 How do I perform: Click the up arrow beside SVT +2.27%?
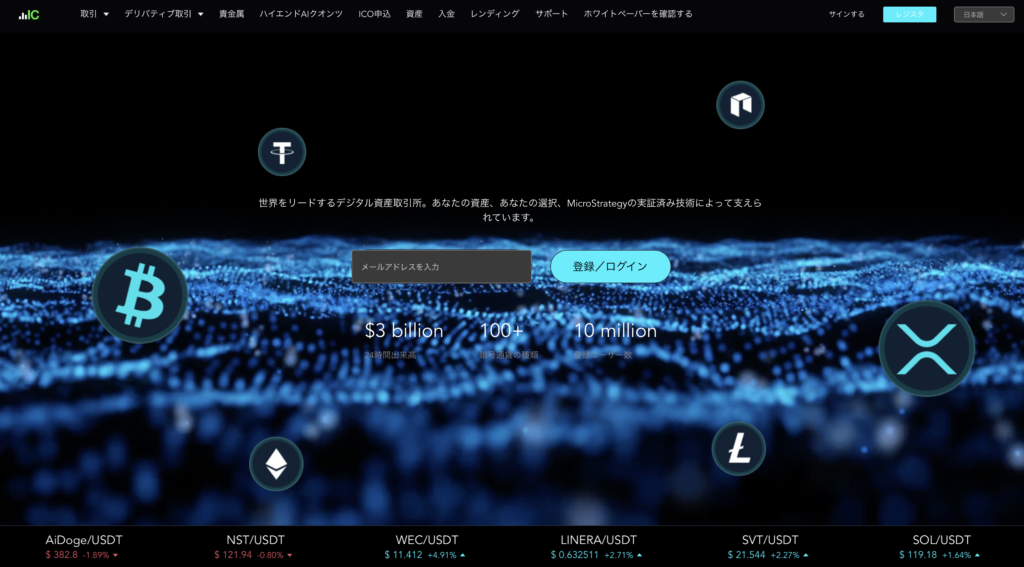tap(807, 555)
